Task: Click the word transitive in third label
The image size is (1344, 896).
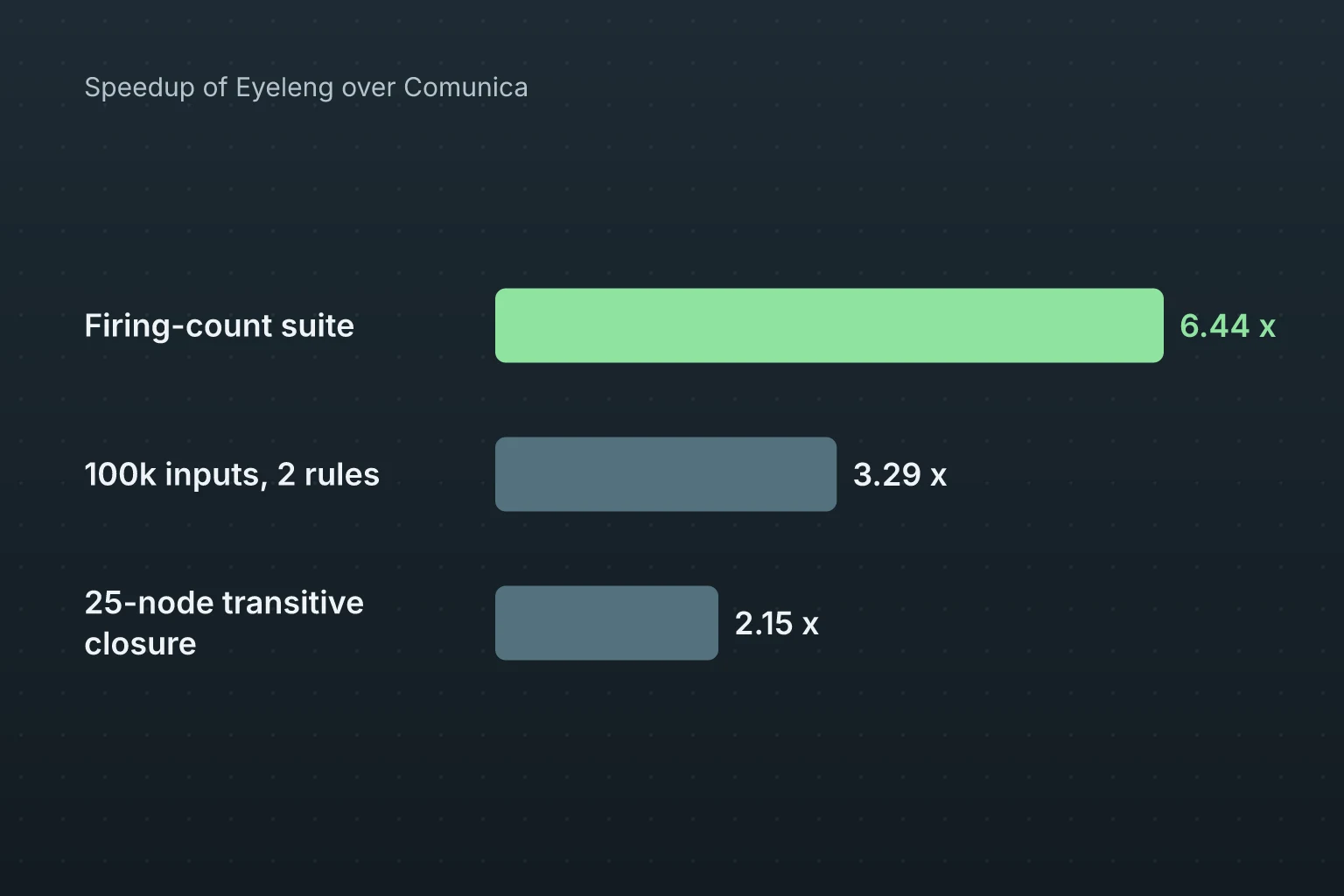Action: (x=293, y=603)
